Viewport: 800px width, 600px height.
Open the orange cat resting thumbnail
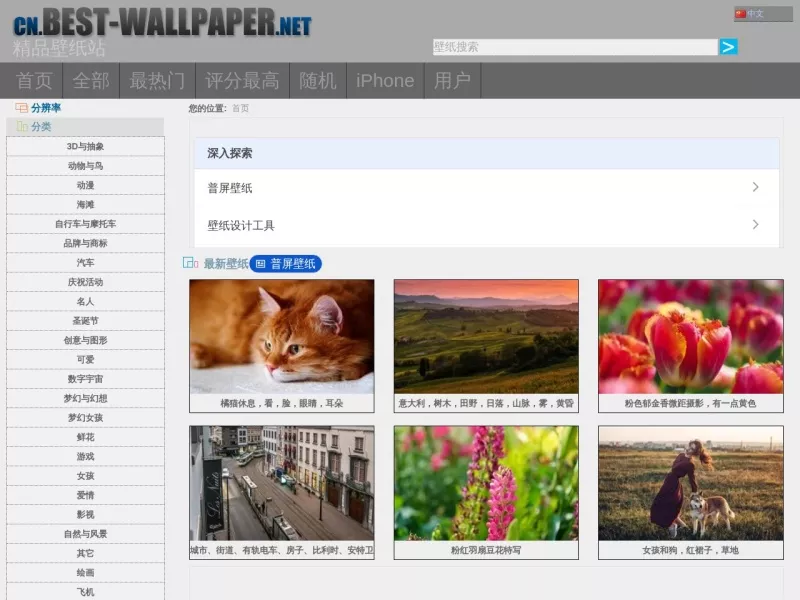(282, 337)
